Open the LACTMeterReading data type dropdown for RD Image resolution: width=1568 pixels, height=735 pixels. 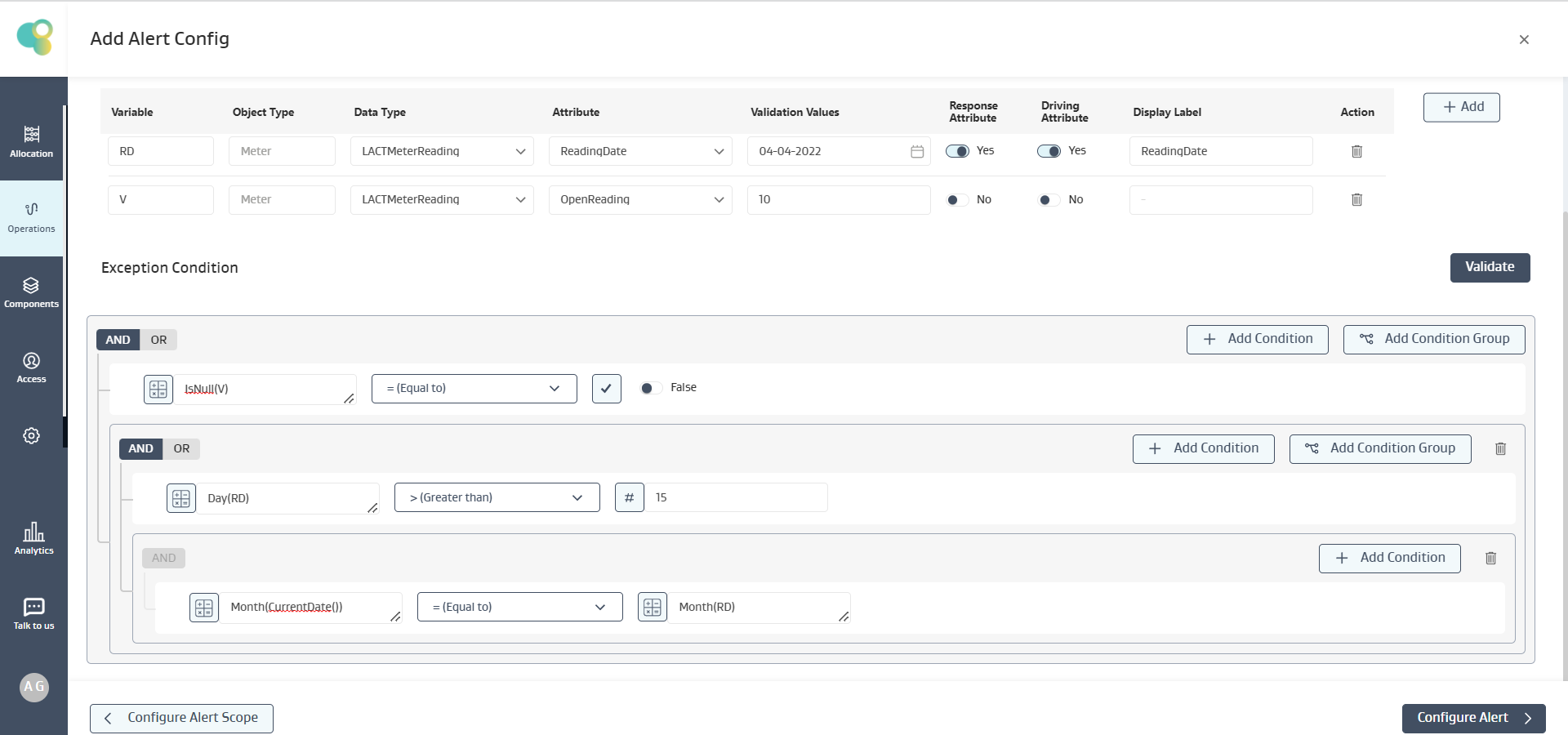click(x=442, y=151)
